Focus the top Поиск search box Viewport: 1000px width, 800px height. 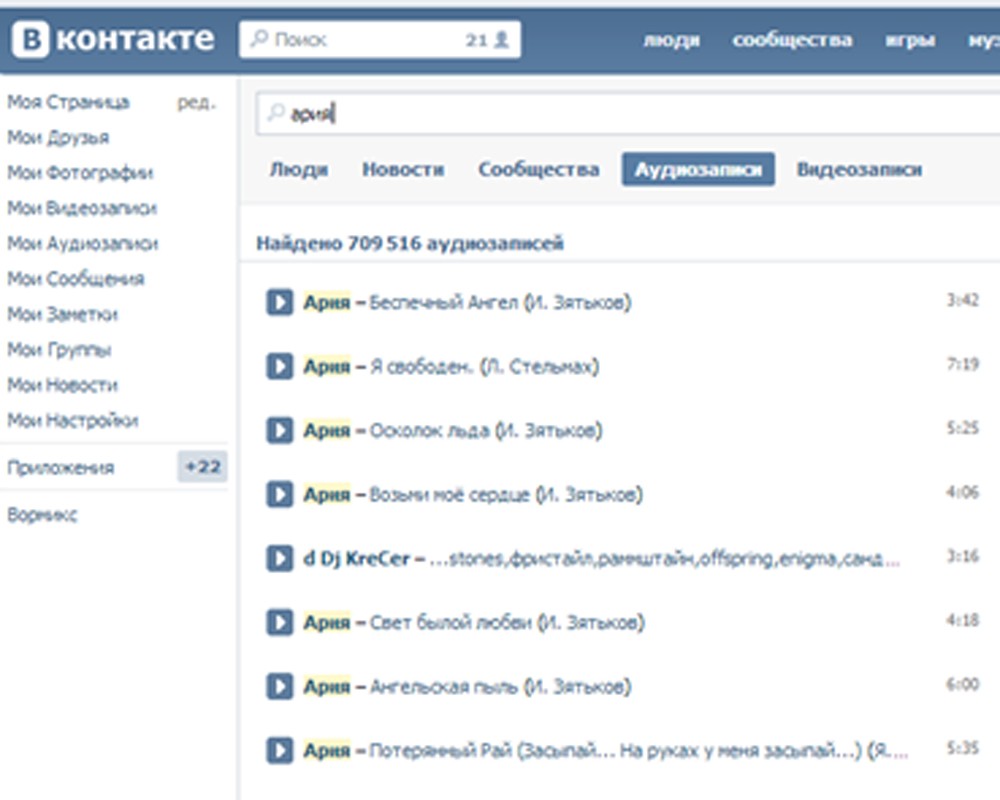coord(379,40)
